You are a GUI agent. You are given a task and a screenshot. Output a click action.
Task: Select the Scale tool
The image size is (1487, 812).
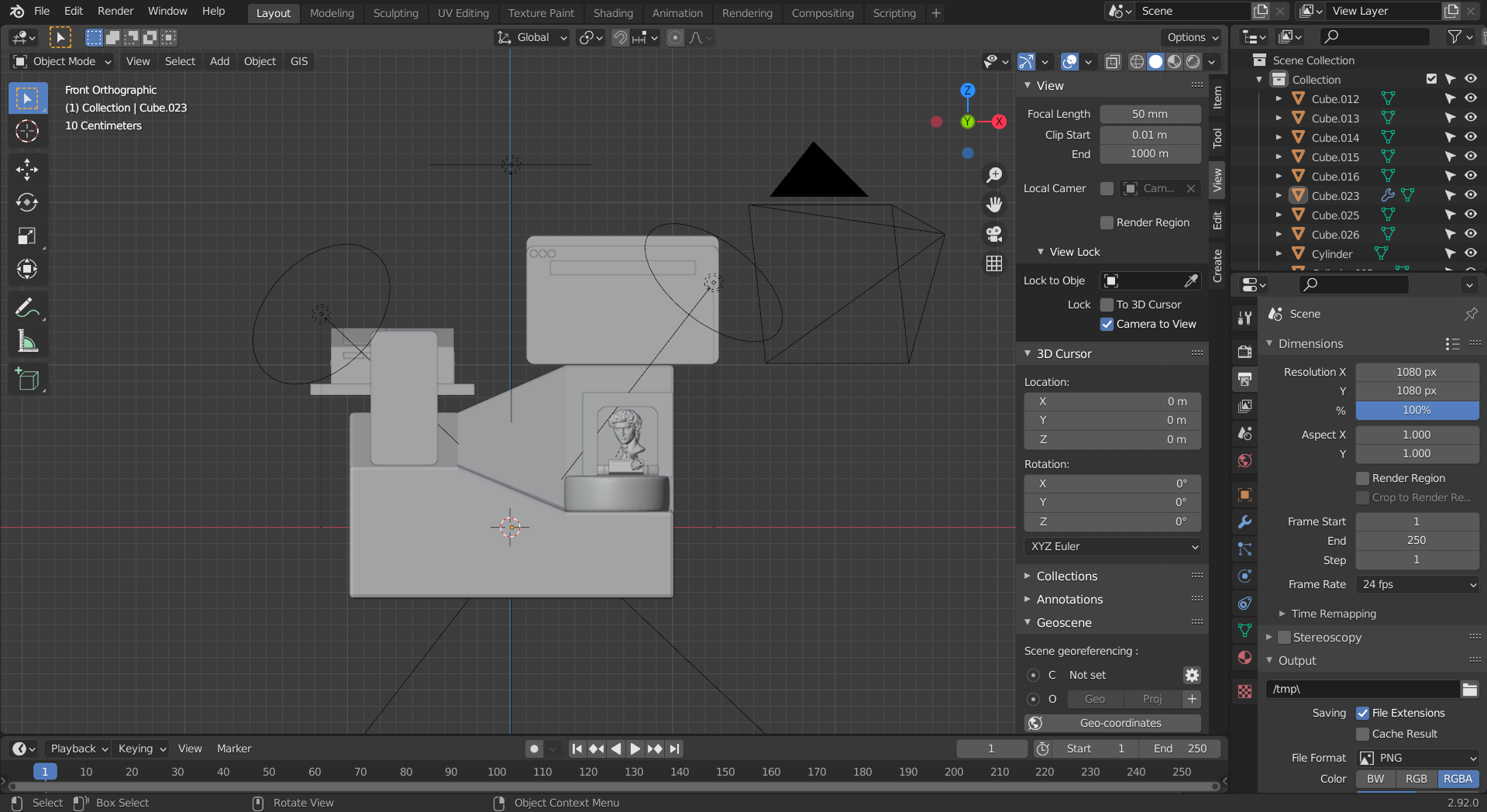point(27,236)
